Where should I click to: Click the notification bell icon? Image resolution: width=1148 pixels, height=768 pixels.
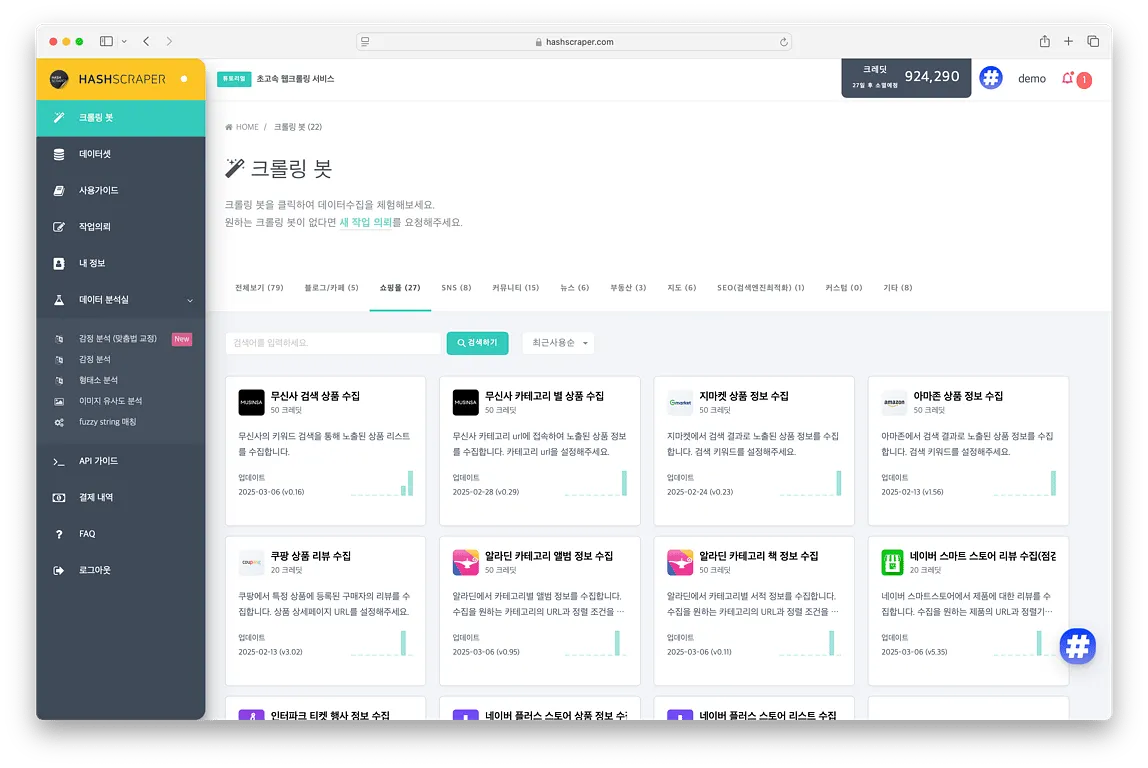(1068, 78)
